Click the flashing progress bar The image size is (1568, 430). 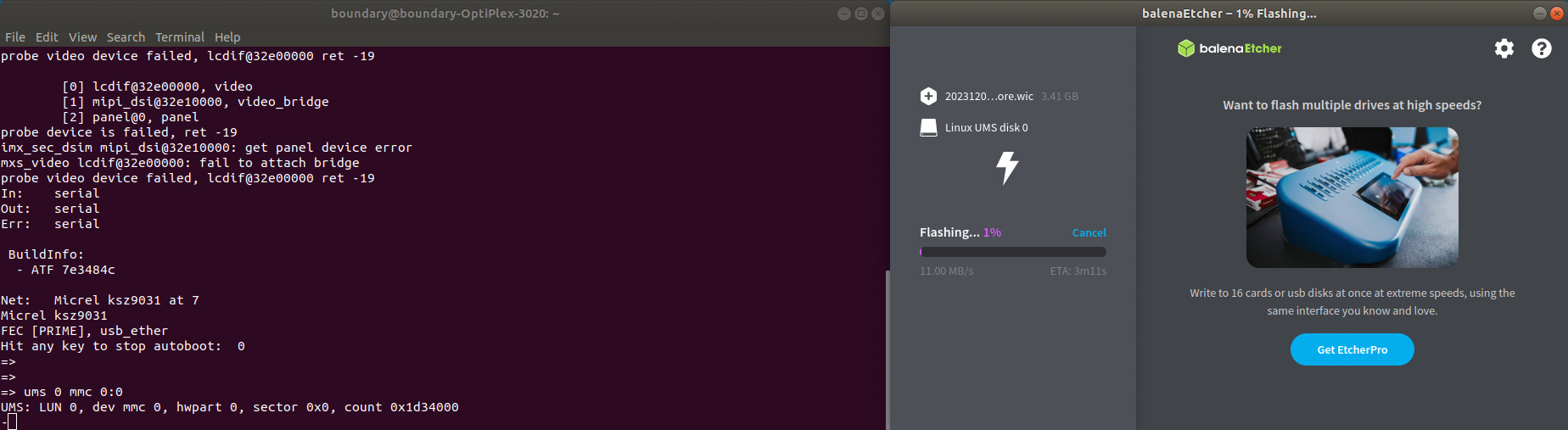click(1012, 252)
